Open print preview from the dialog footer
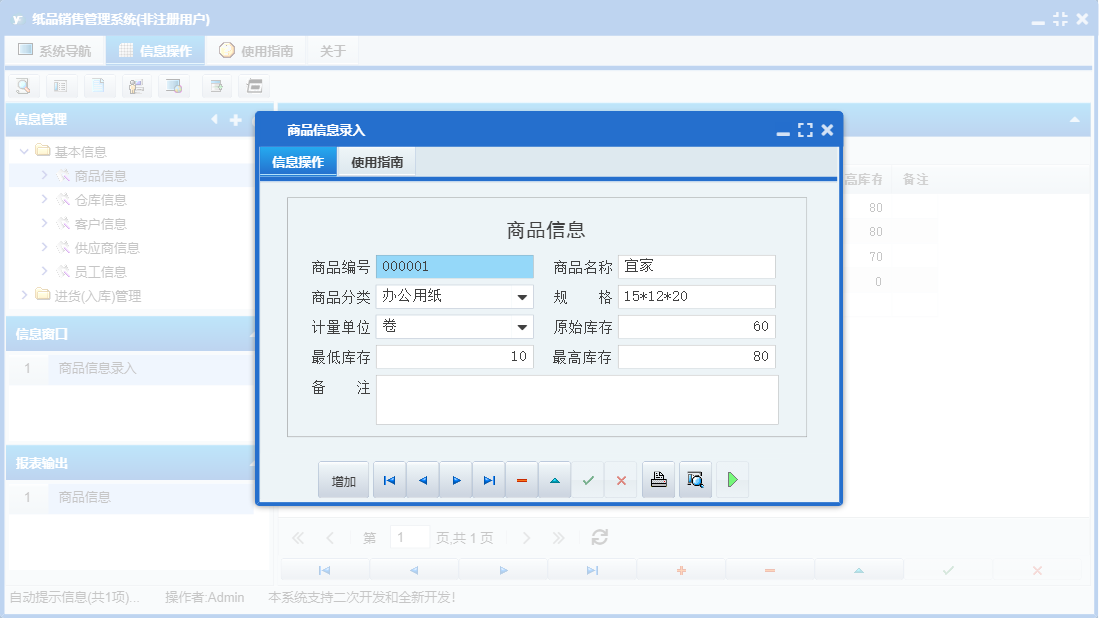Viewport: 1099px width, 618px height. [x=695, y=479]
